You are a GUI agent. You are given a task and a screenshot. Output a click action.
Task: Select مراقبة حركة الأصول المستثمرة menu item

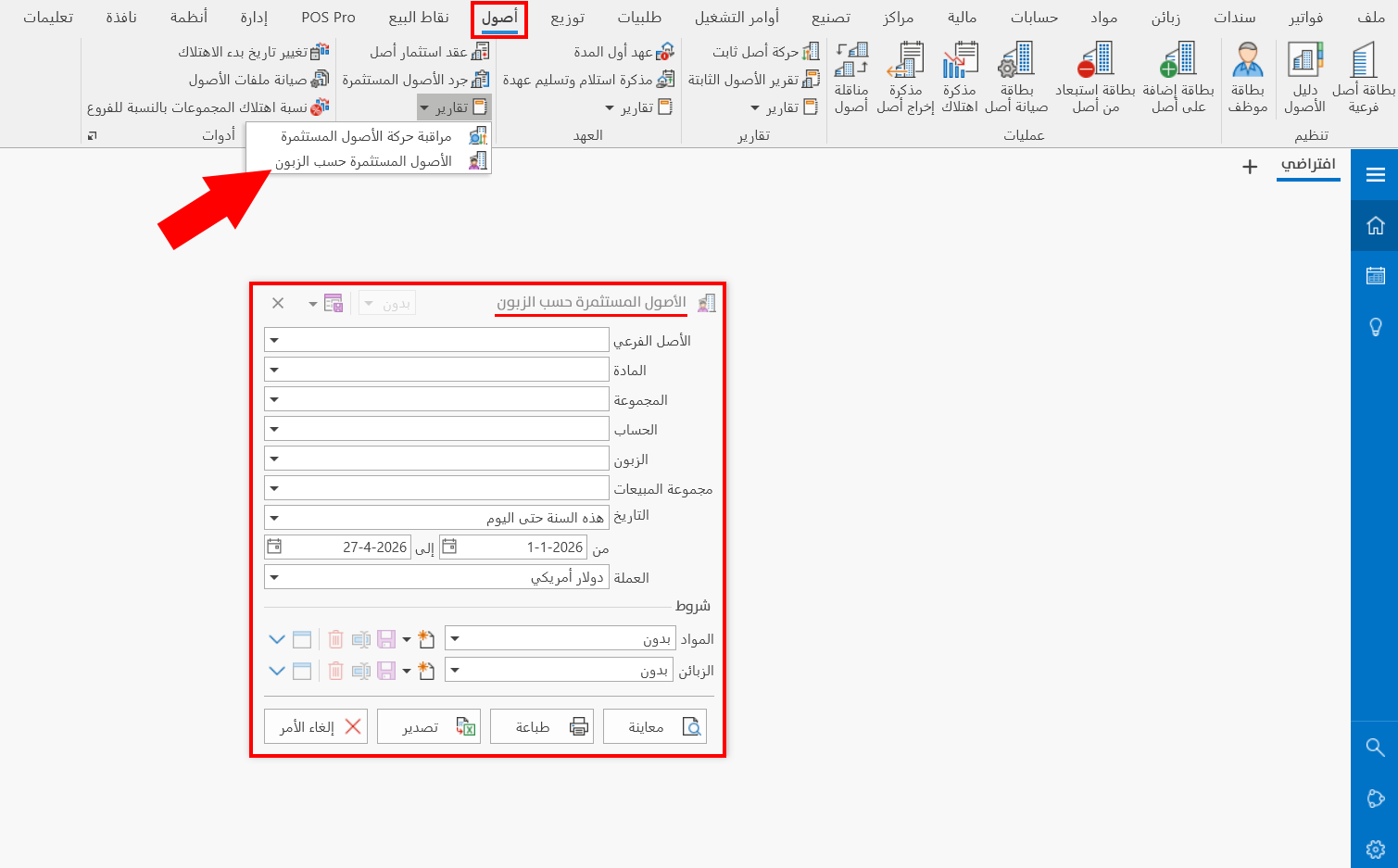tap(369, 136)
